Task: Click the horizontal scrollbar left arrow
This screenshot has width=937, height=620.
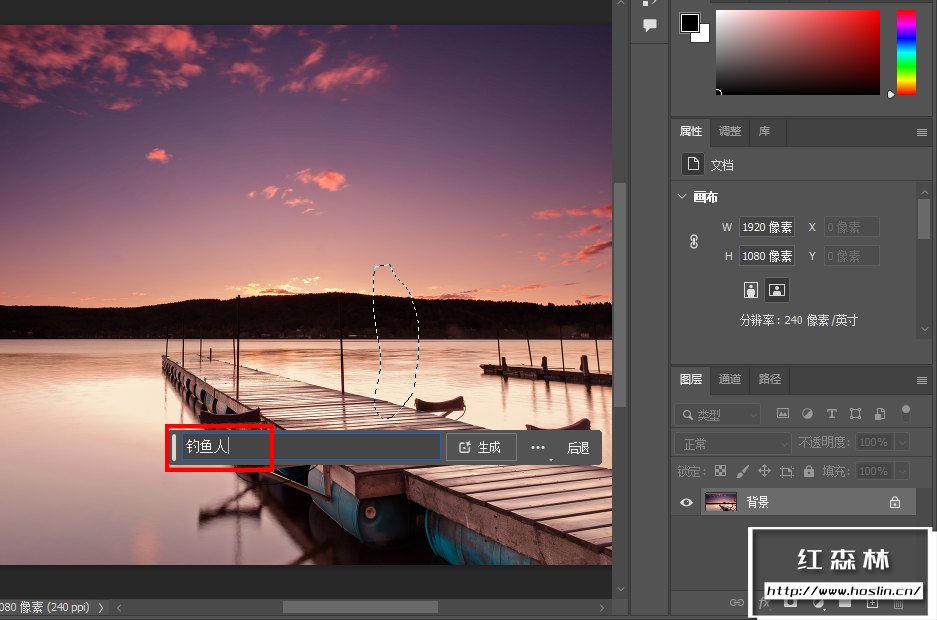Action: (120, 607)
